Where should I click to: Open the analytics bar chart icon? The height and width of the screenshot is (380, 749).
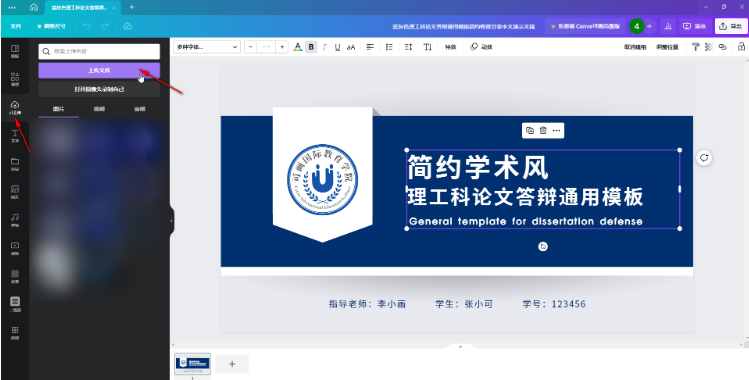pyautogui.click(x=668, y=26)
